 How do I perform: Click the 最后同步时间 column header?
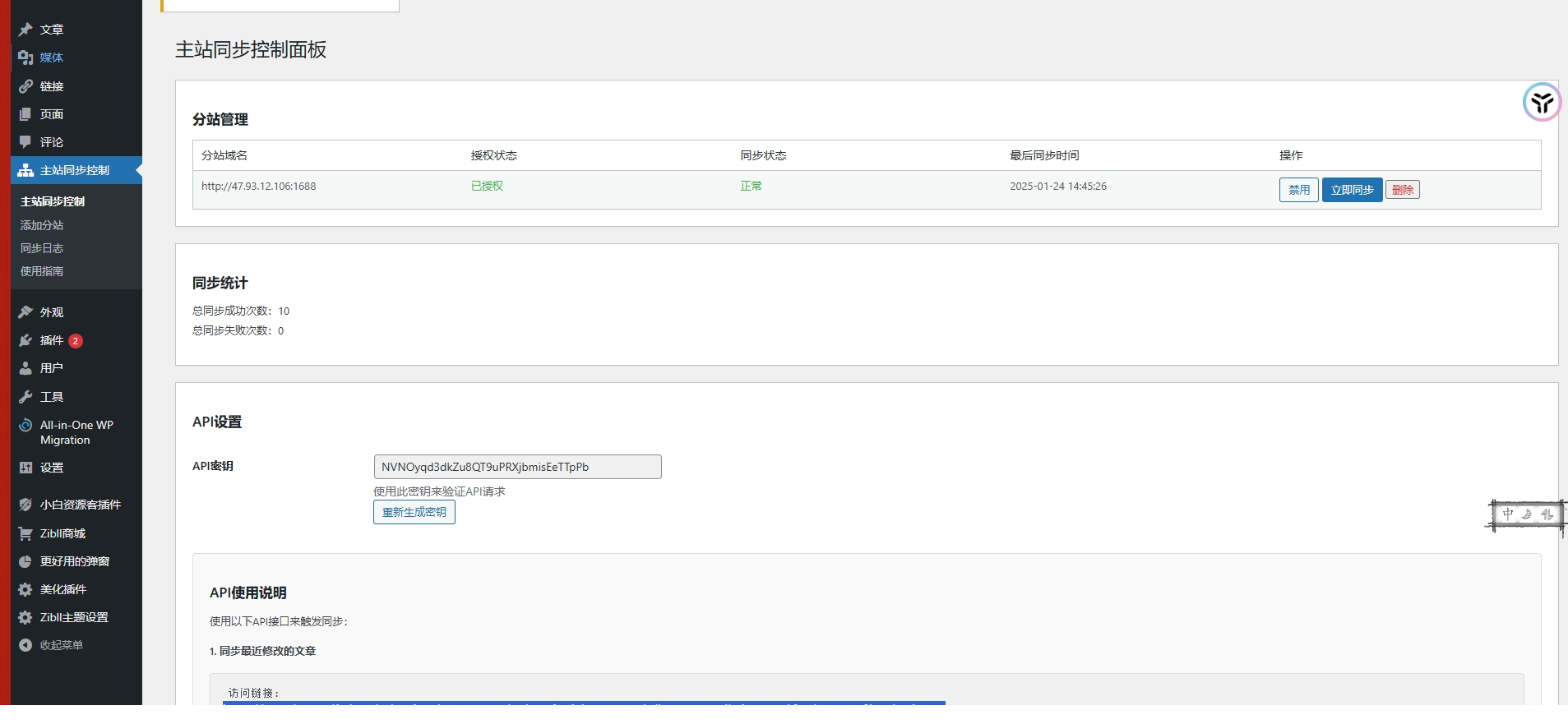1044,155
